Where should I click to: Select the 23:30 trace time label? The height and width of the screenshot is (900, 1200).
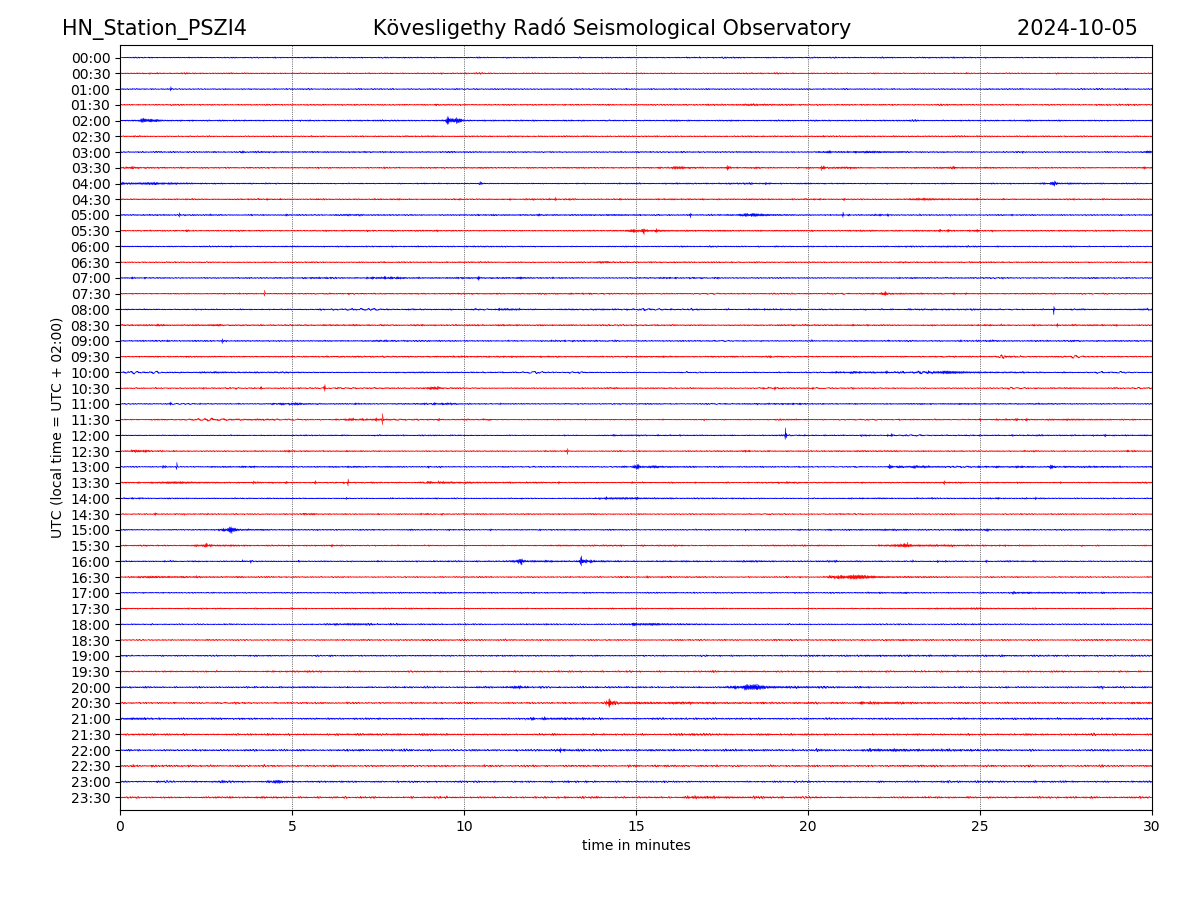pyautogui.click(x=91, y=798)
